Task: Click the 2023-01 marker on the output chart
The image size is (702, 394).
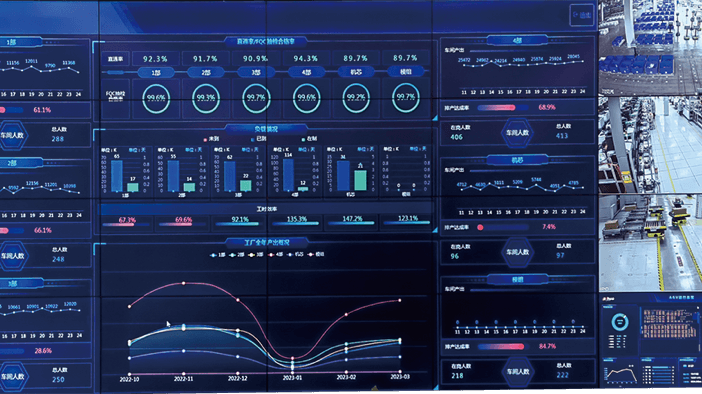Action: click(292, 377)
